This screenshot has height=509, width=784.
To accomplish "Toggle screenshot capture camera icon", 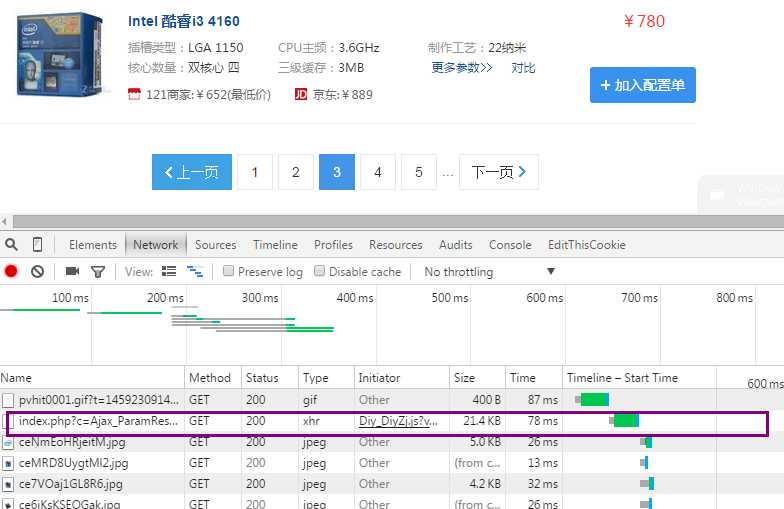I will [72, 271].
